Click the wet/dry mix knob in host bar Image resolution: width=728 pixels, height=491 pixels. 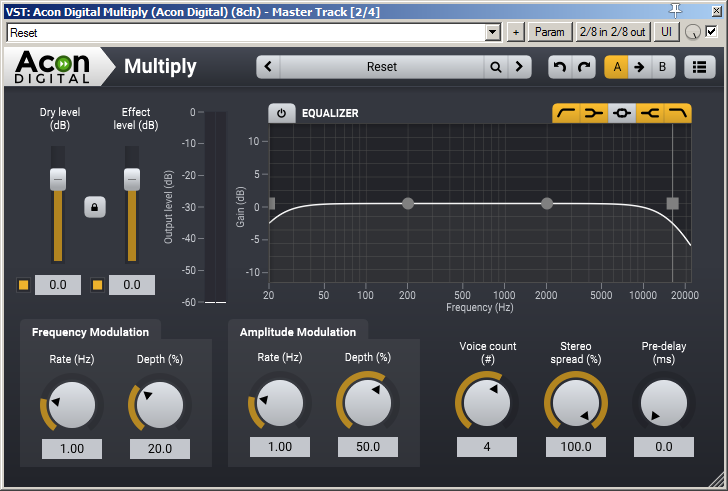coord(693,32)
